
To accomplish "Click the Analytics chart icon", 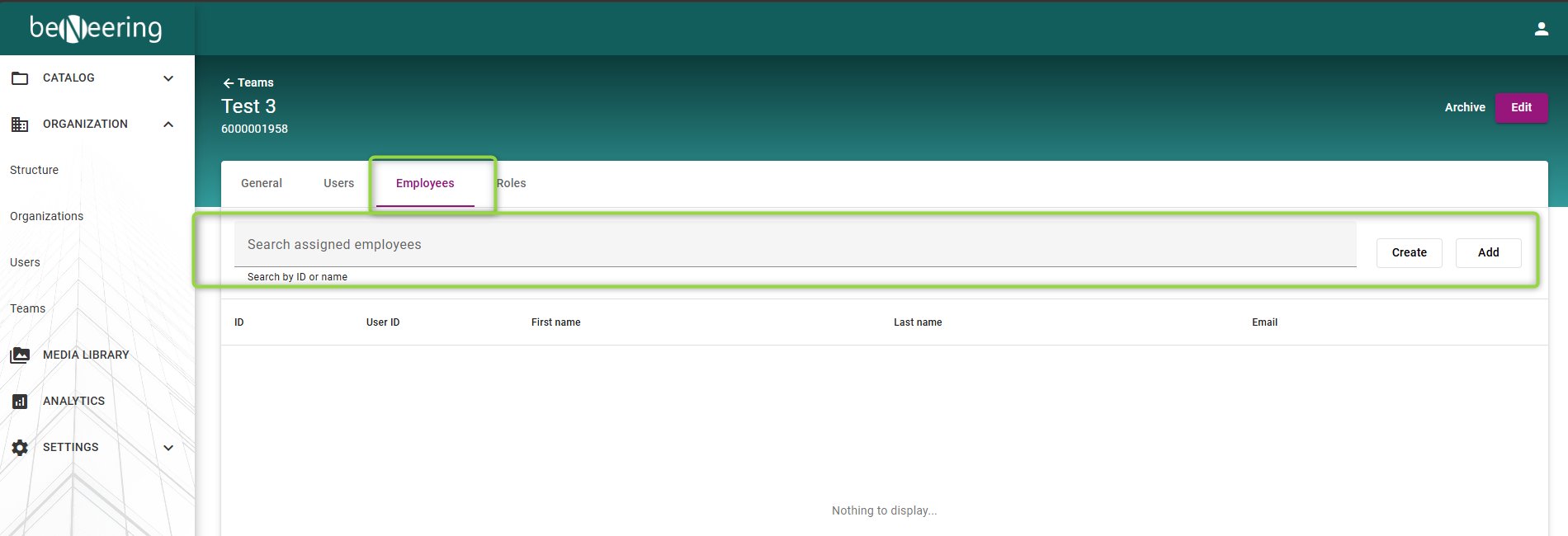I will pos(20,402).
